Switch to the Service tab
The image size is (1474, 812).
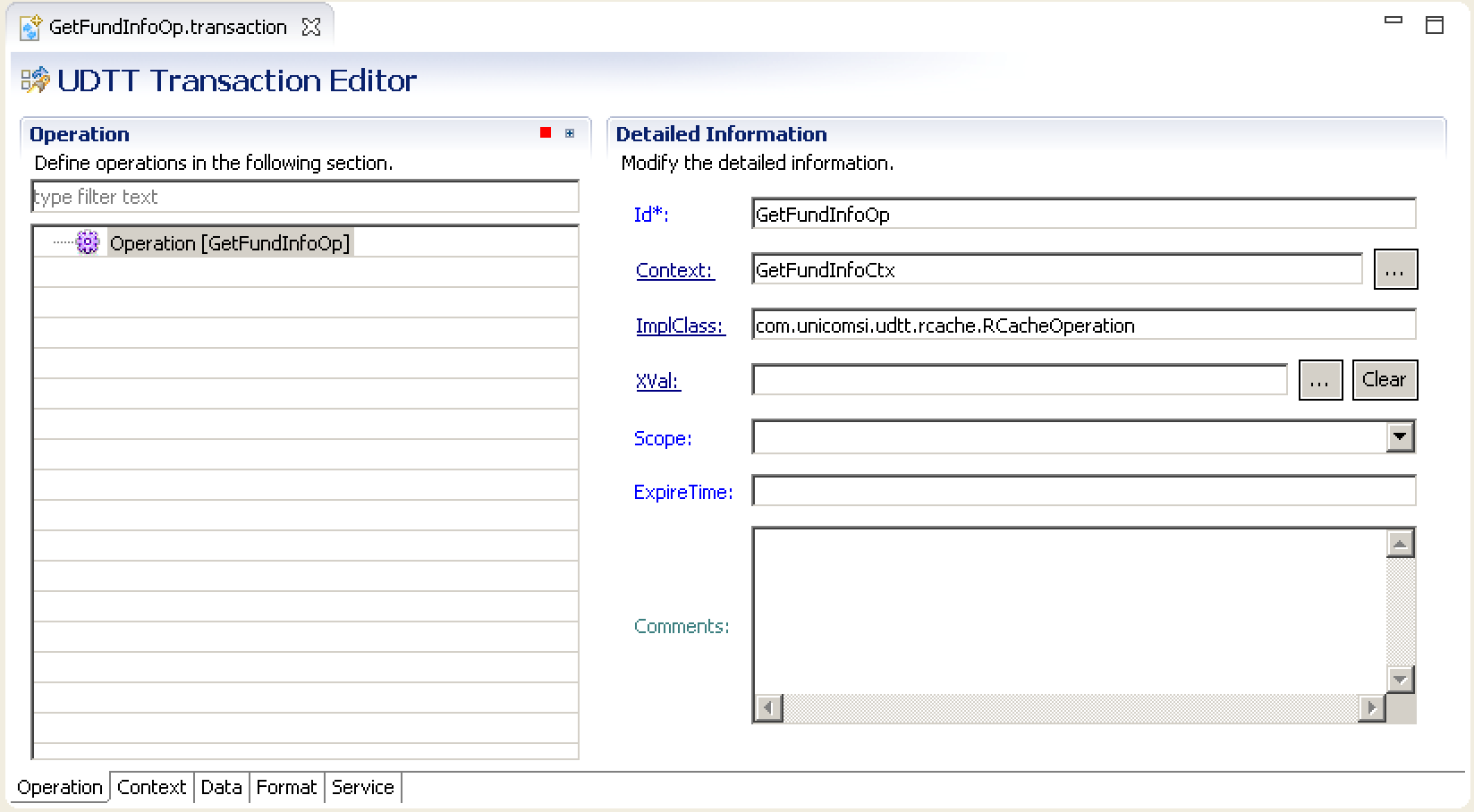(362, 787)
